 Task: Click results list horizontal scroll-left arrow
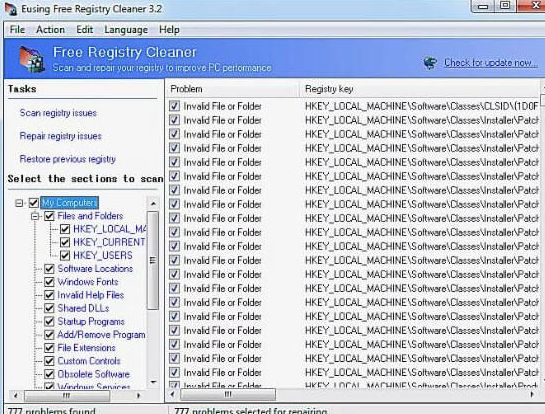(172, 395)
